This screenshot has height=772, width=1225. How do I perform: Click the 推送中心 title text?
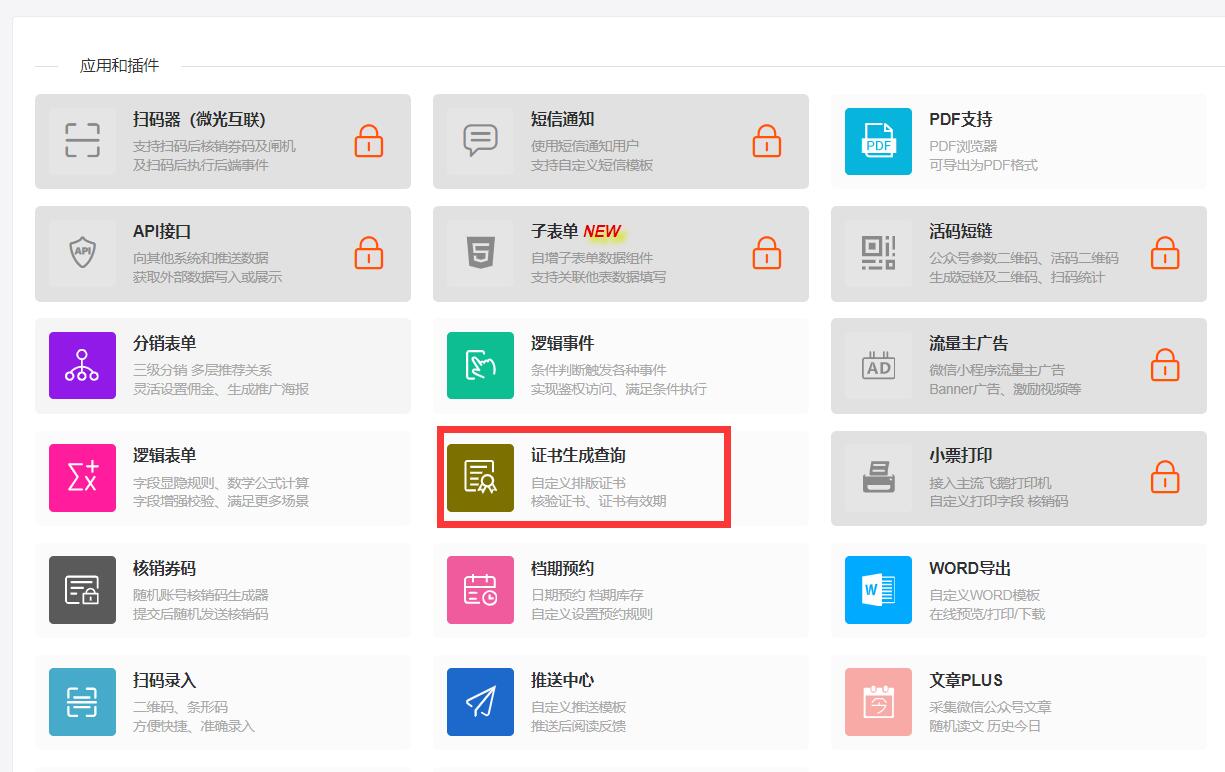point(563,680)
